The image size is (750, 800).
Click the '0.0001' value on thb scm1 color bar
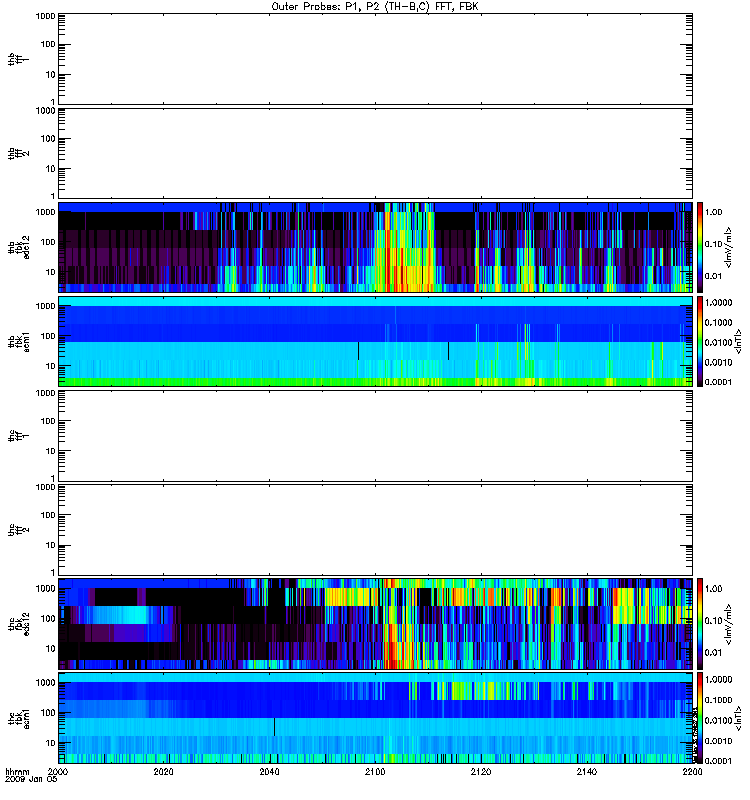click(x=718, y=382)
